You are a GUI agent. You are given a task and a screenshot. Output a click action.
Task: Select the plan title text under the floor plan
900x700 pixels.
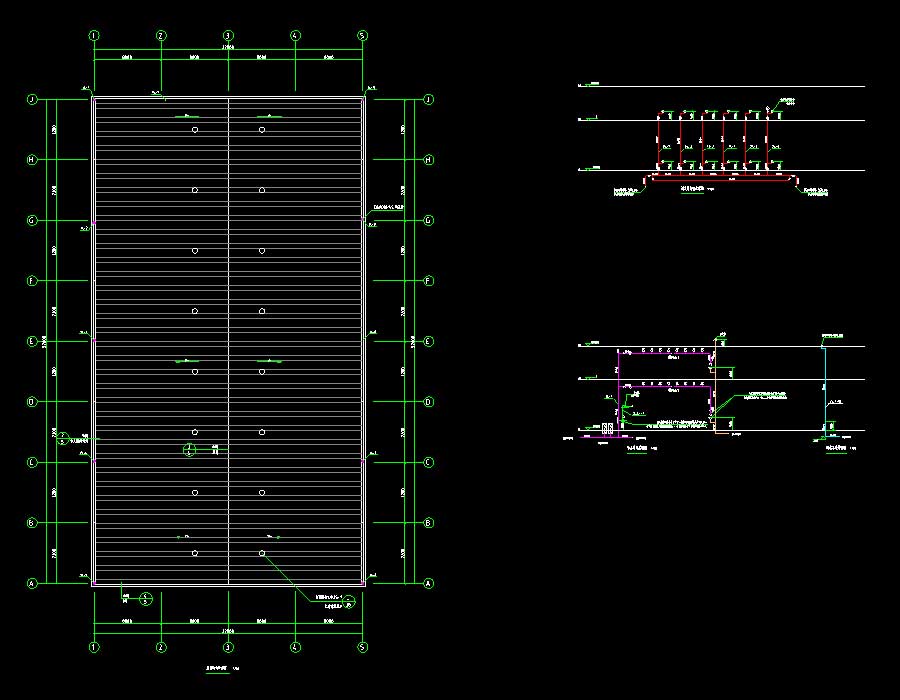coord(218,668)
